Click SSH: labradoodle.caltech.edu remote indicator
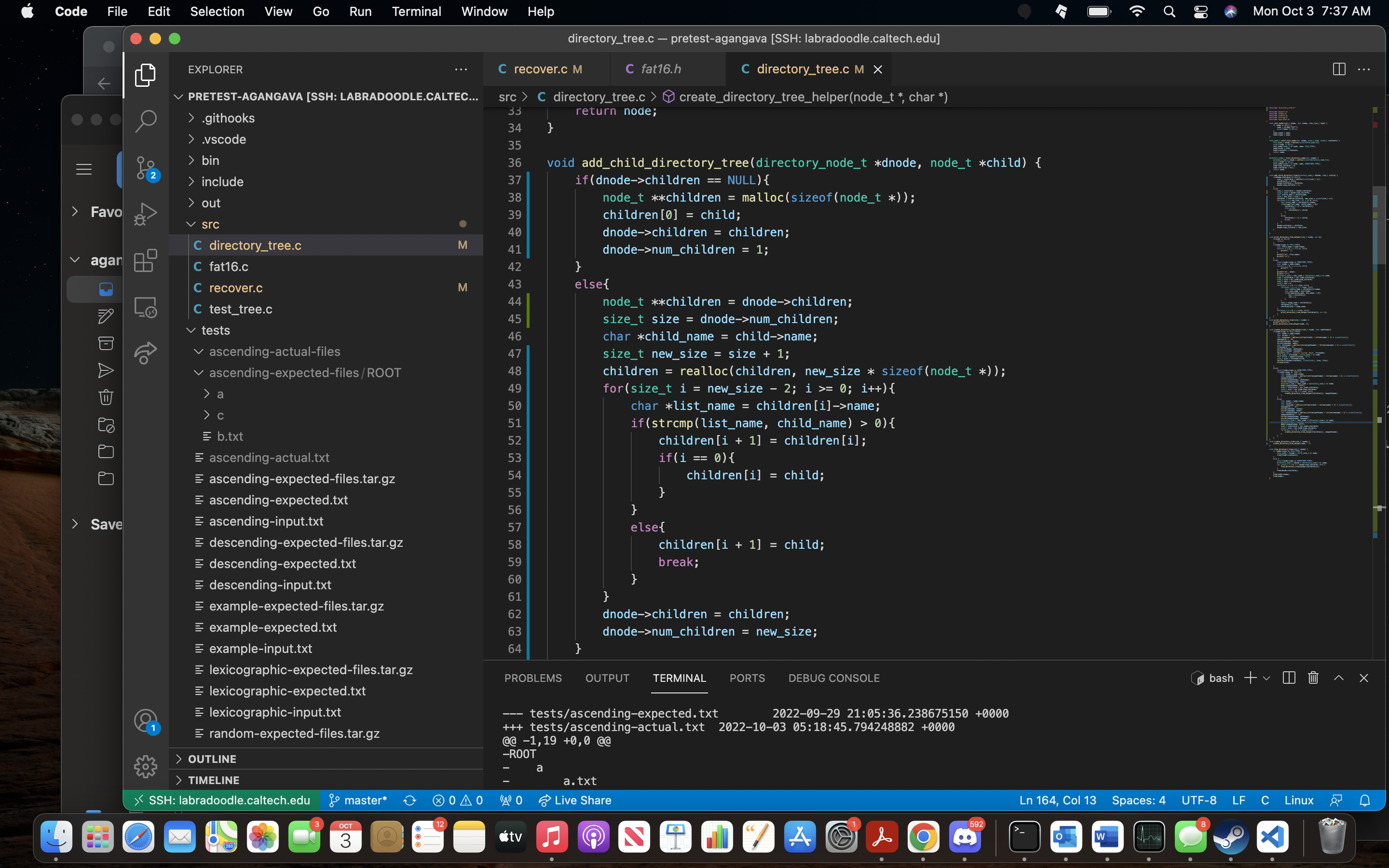The image size is (1389, 868). [223, 800]
